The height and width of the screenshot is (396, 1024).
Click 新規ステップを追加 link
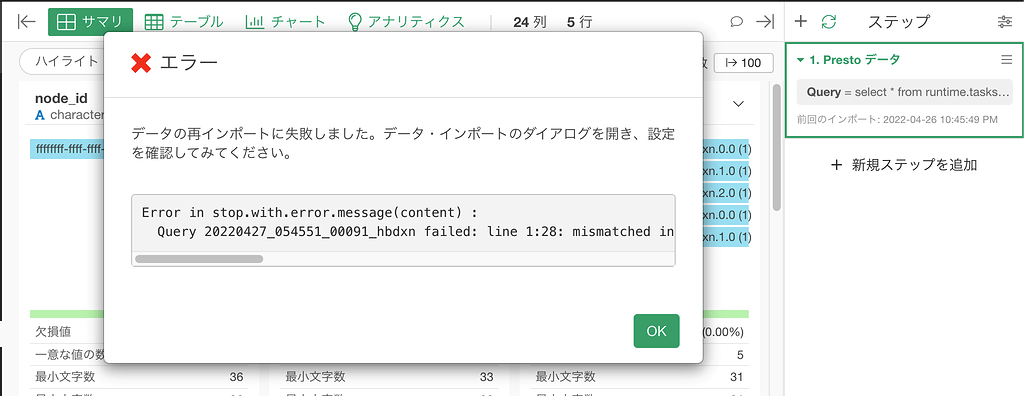pos(904,165)
